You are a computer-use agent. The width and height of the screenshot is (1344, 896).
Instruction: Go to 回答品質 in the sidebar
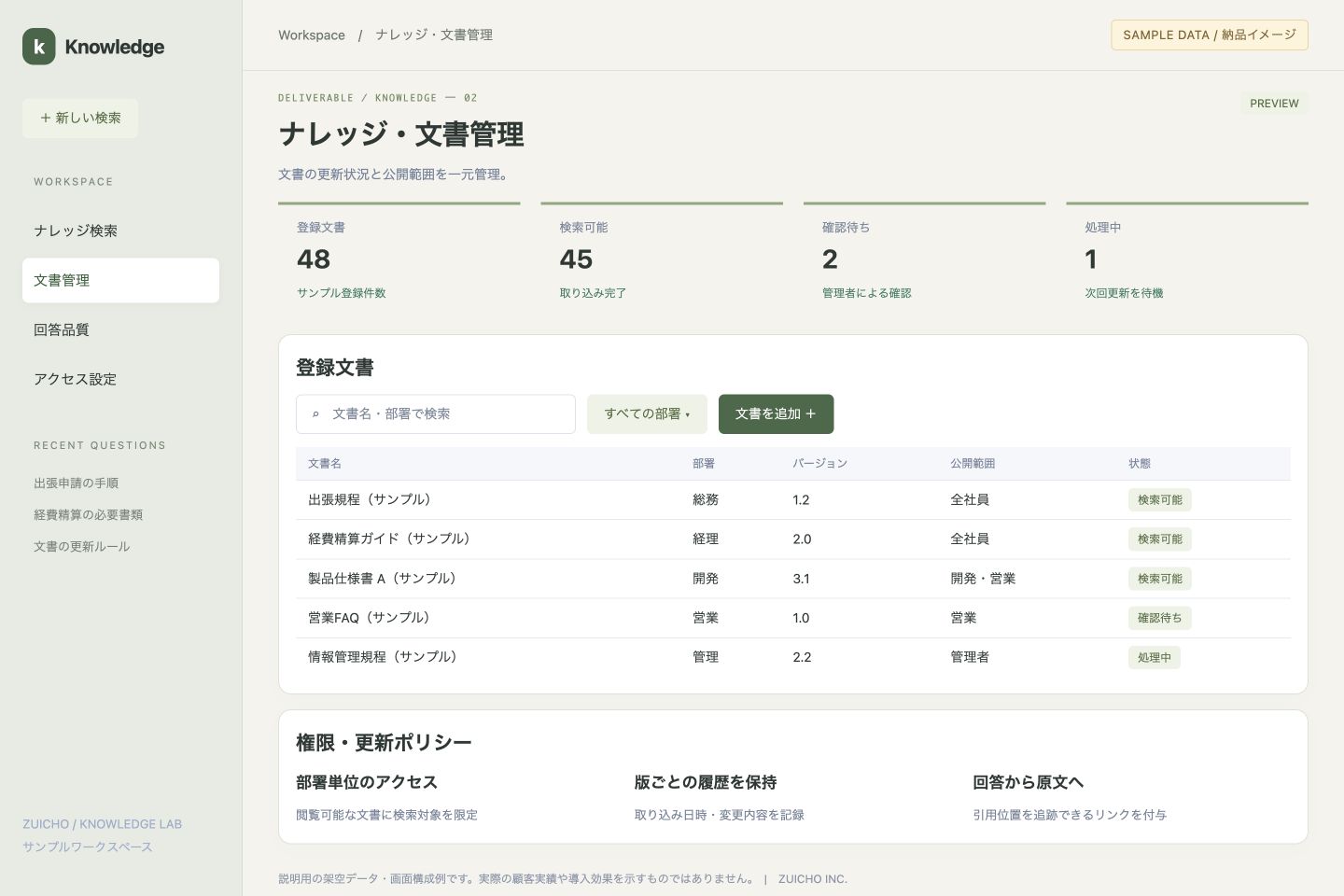[120, 329]
